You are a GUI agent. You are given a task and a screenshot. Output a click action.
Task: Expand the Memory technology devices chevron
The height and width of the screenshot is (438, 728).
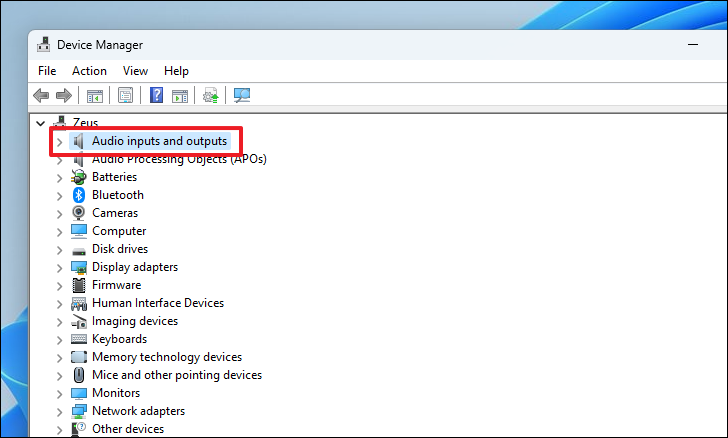(x=59, y=358)
